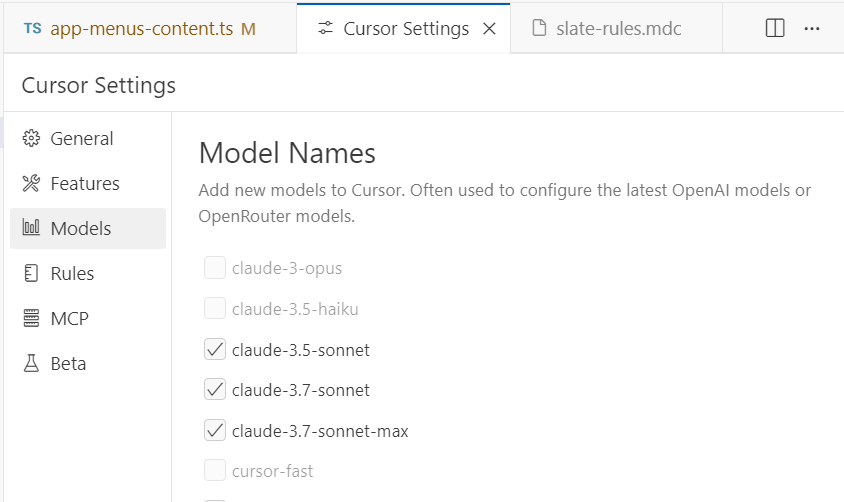
Task: Split the editor with the layout icon
Action: pyautogui.click(x=775, y=28)
